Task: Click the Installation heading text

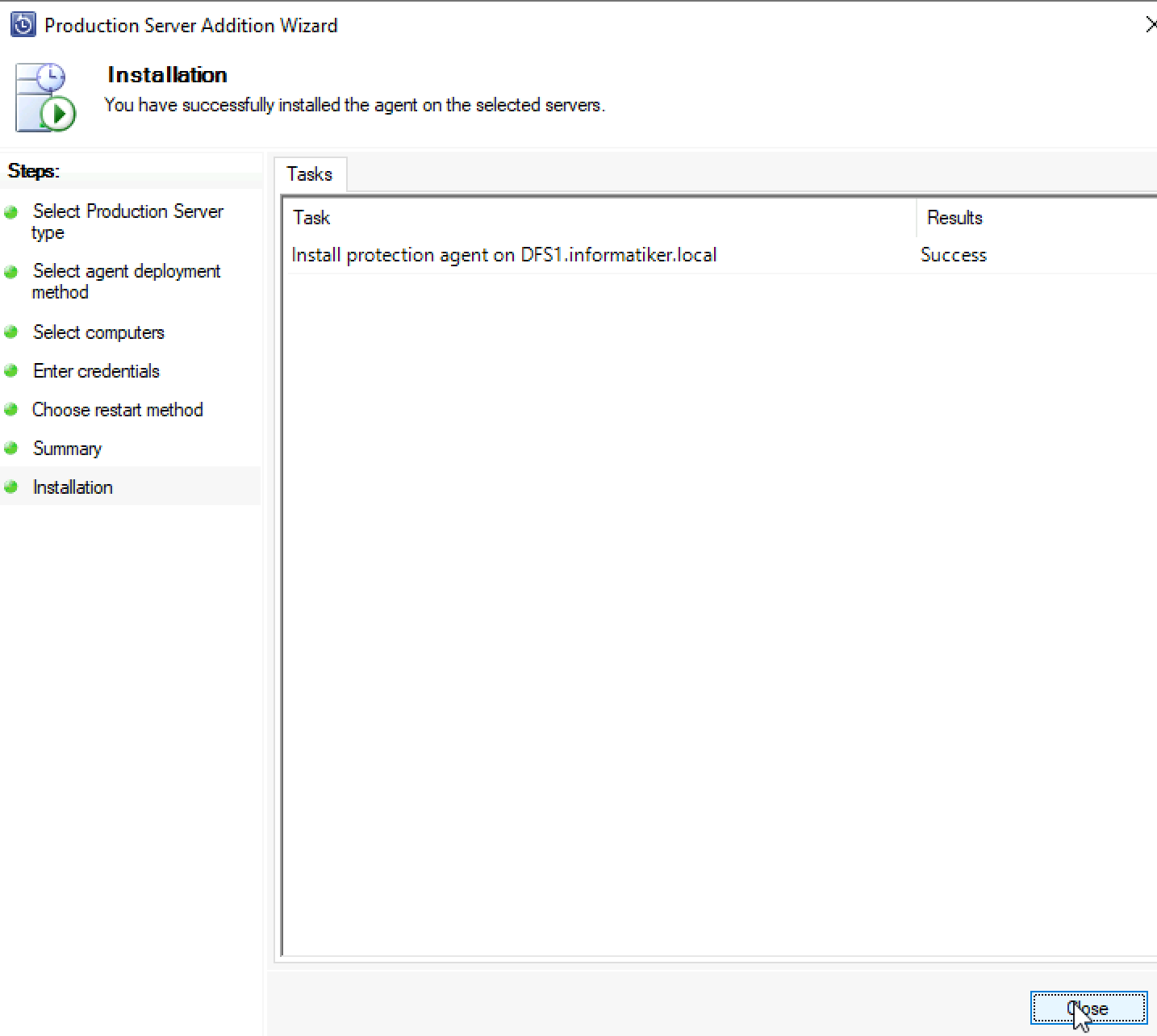Action: pyautogui.click(x=168, y=75)
